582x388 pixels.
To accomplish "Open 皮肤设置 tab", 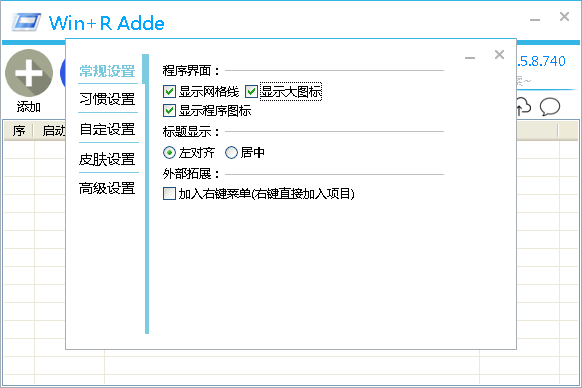I will (x=107, y=159).
